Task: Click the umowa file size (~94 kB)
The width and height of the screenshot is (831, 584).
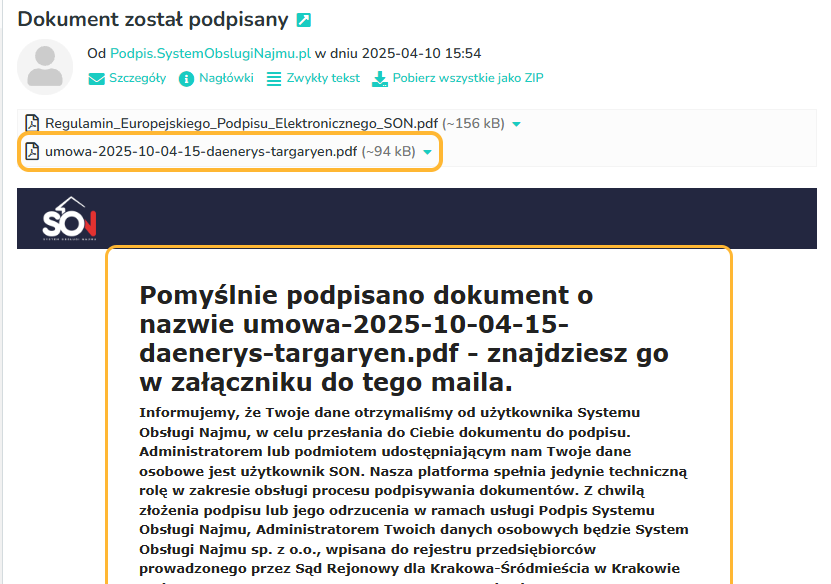Action: click(x=388, y=152)
